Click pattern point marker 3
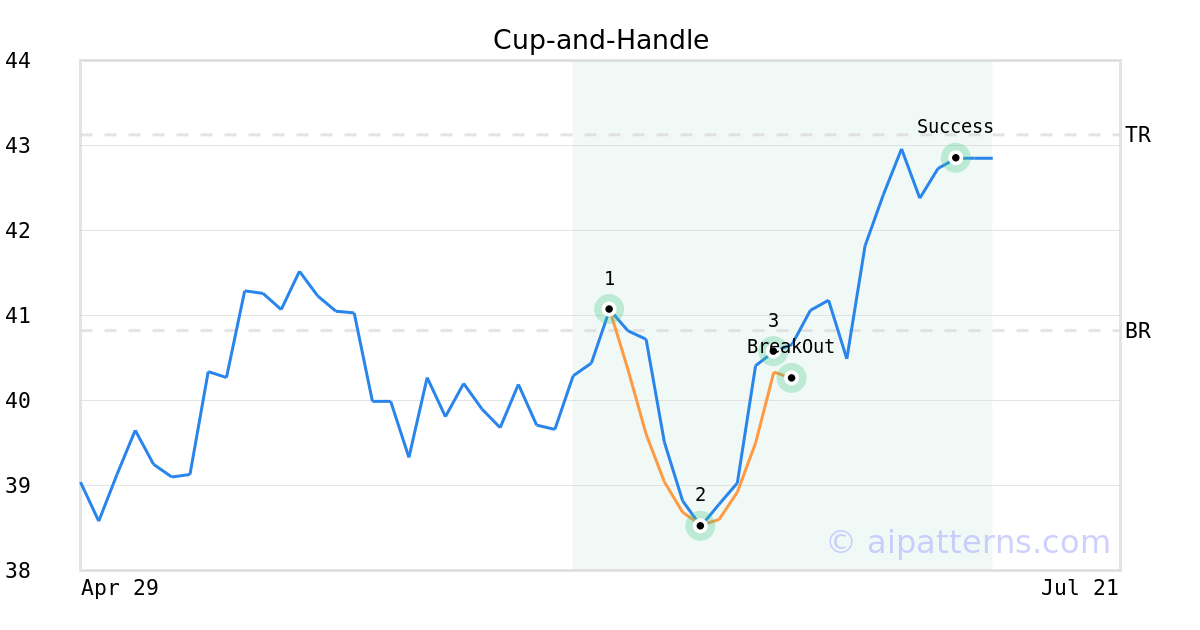Image resolution: width=1200 pixels, height=630 pixels. [773, 351]
